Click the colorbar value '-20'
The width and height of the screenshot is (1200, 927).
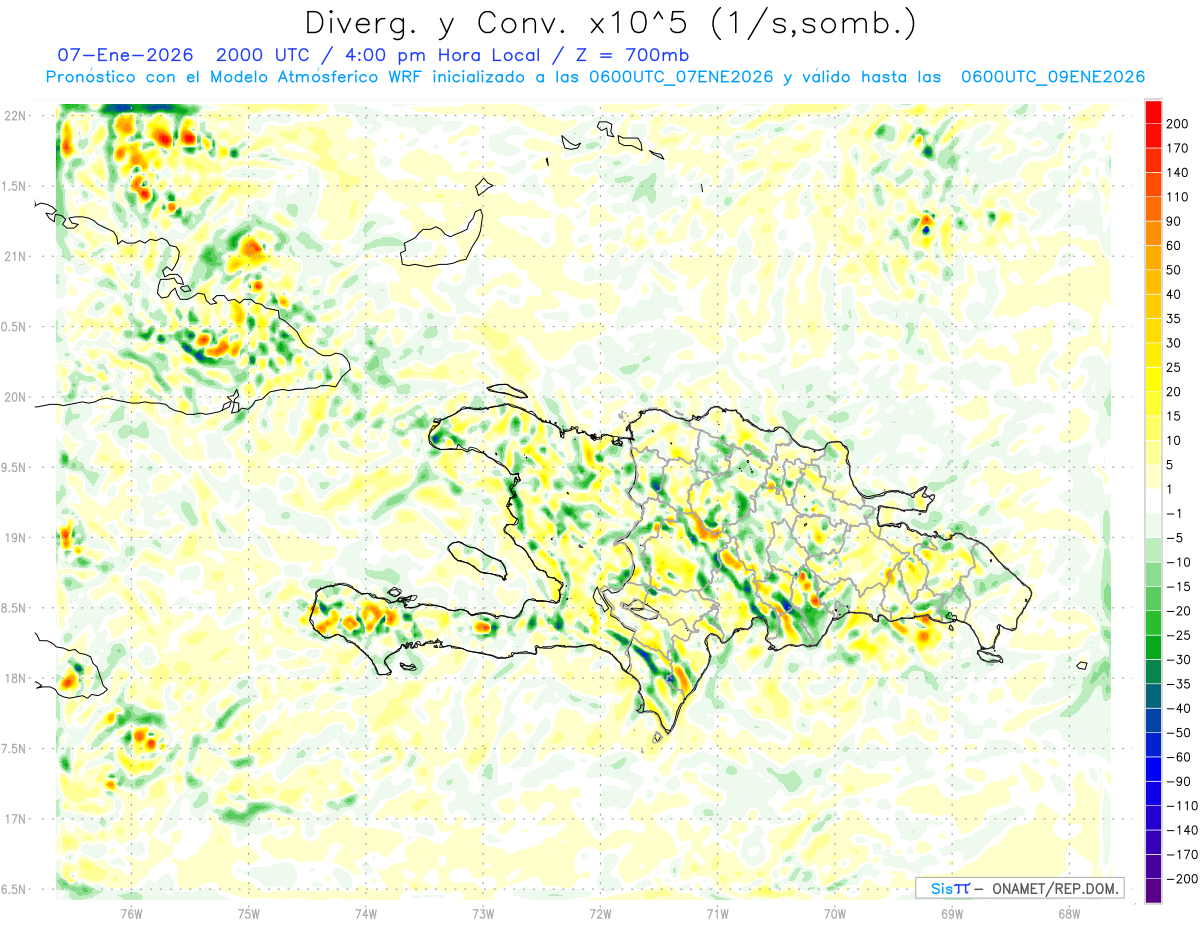pos(1179,611)
